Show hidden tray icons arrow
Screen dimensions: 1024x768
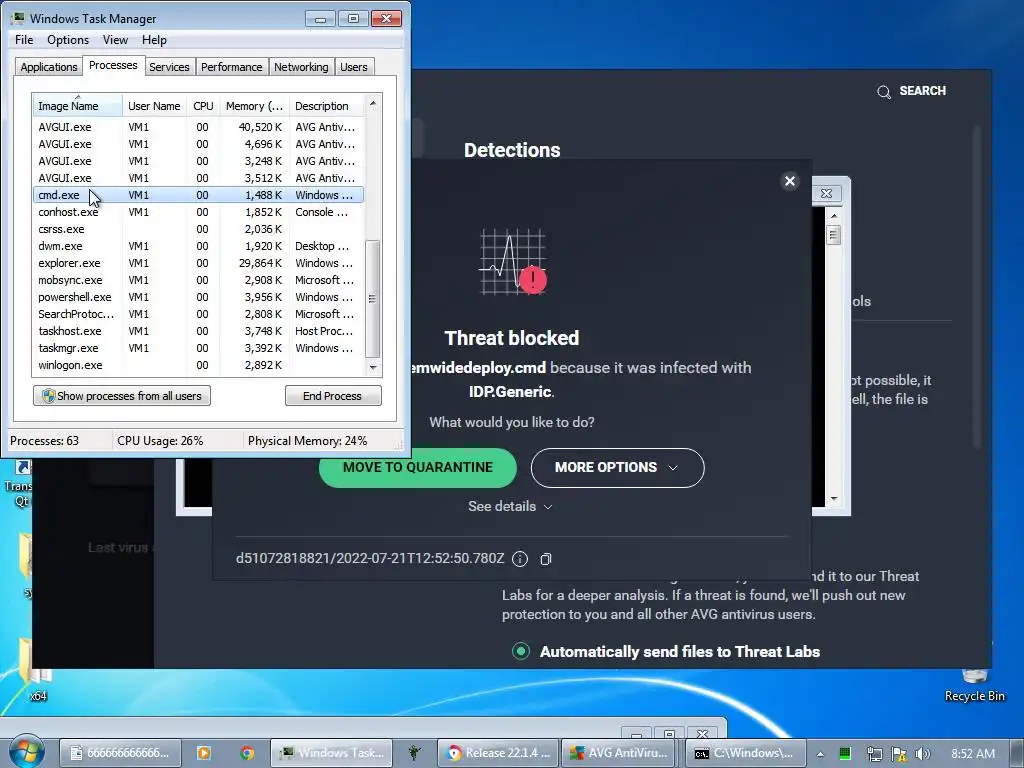(820, 754)
